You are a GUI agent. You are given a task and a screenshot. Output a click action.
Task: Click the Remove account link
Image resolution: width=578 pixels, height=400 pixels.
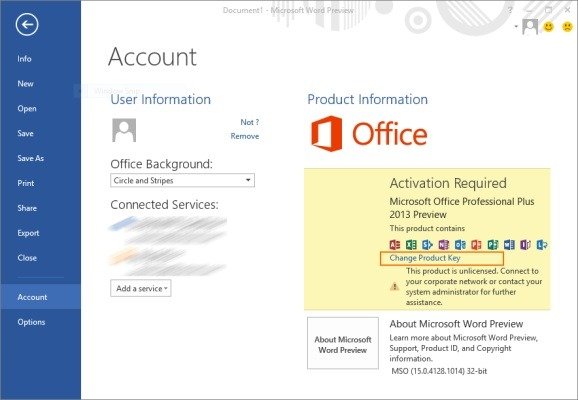click(245, 136)
